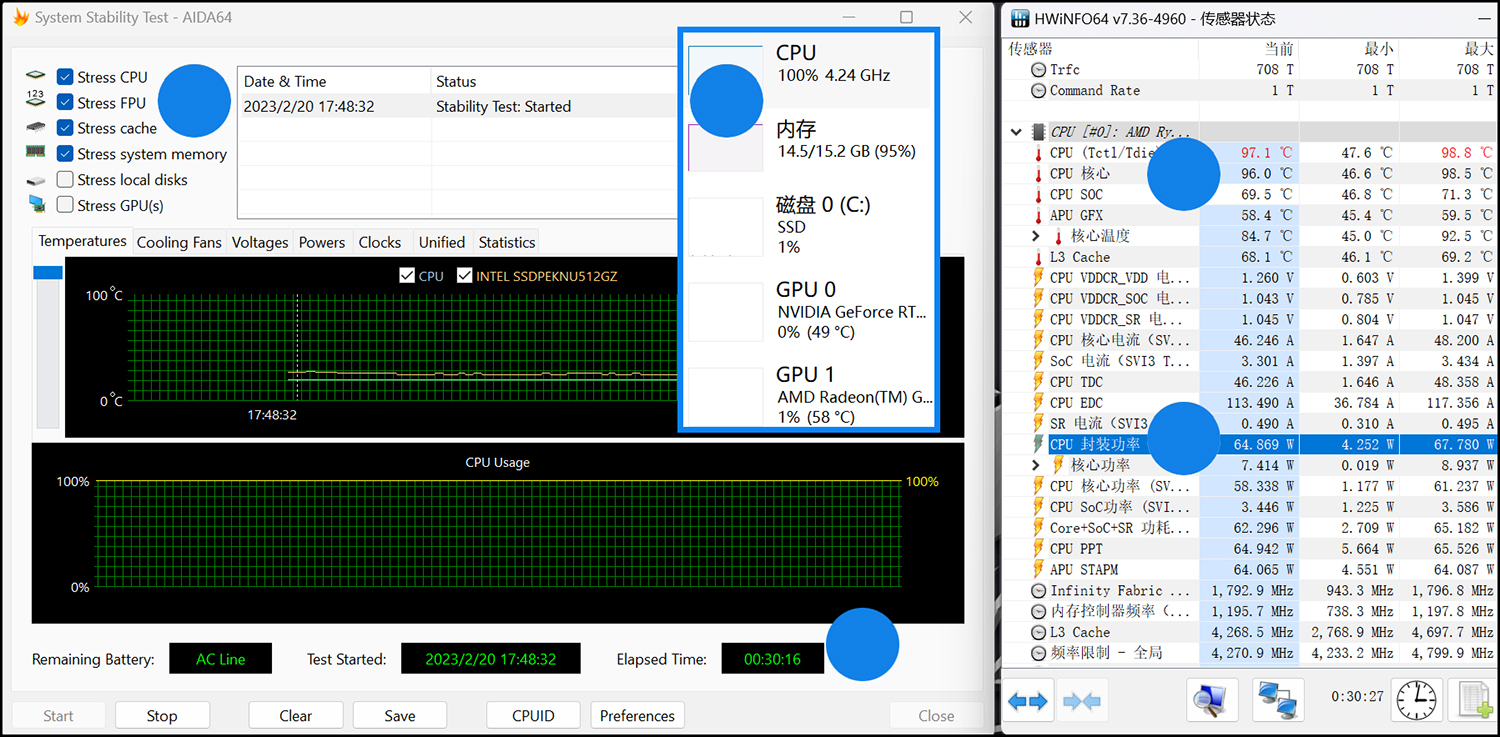The width and height of the screenshot is (1500, 737).
Task: Click the chip icon beside CPU [#0] header
Action: [x=1040, y=132]
